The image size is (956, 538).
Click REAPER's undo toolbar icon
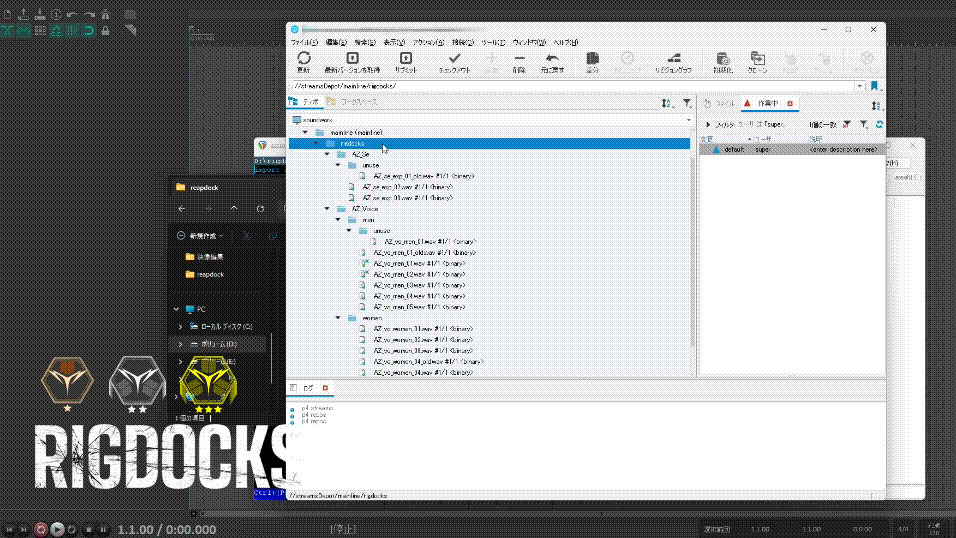[73, 14]
